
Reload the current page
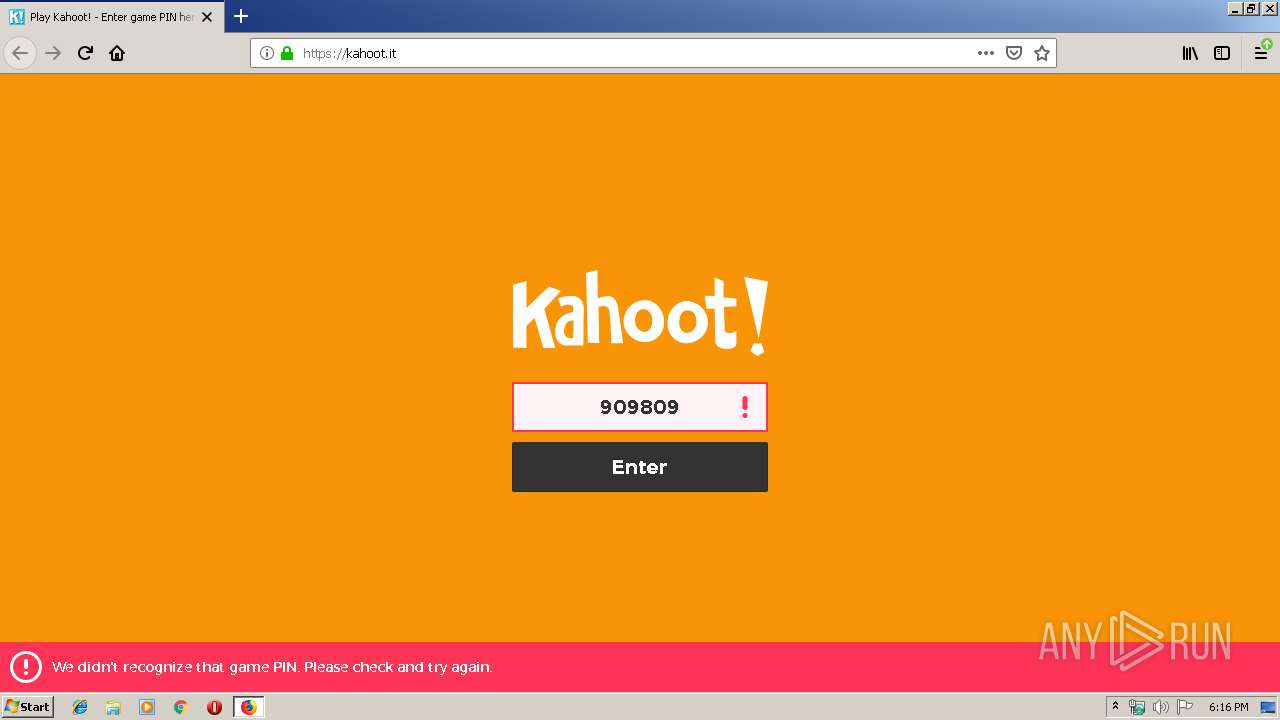click(x=85, y=53)
